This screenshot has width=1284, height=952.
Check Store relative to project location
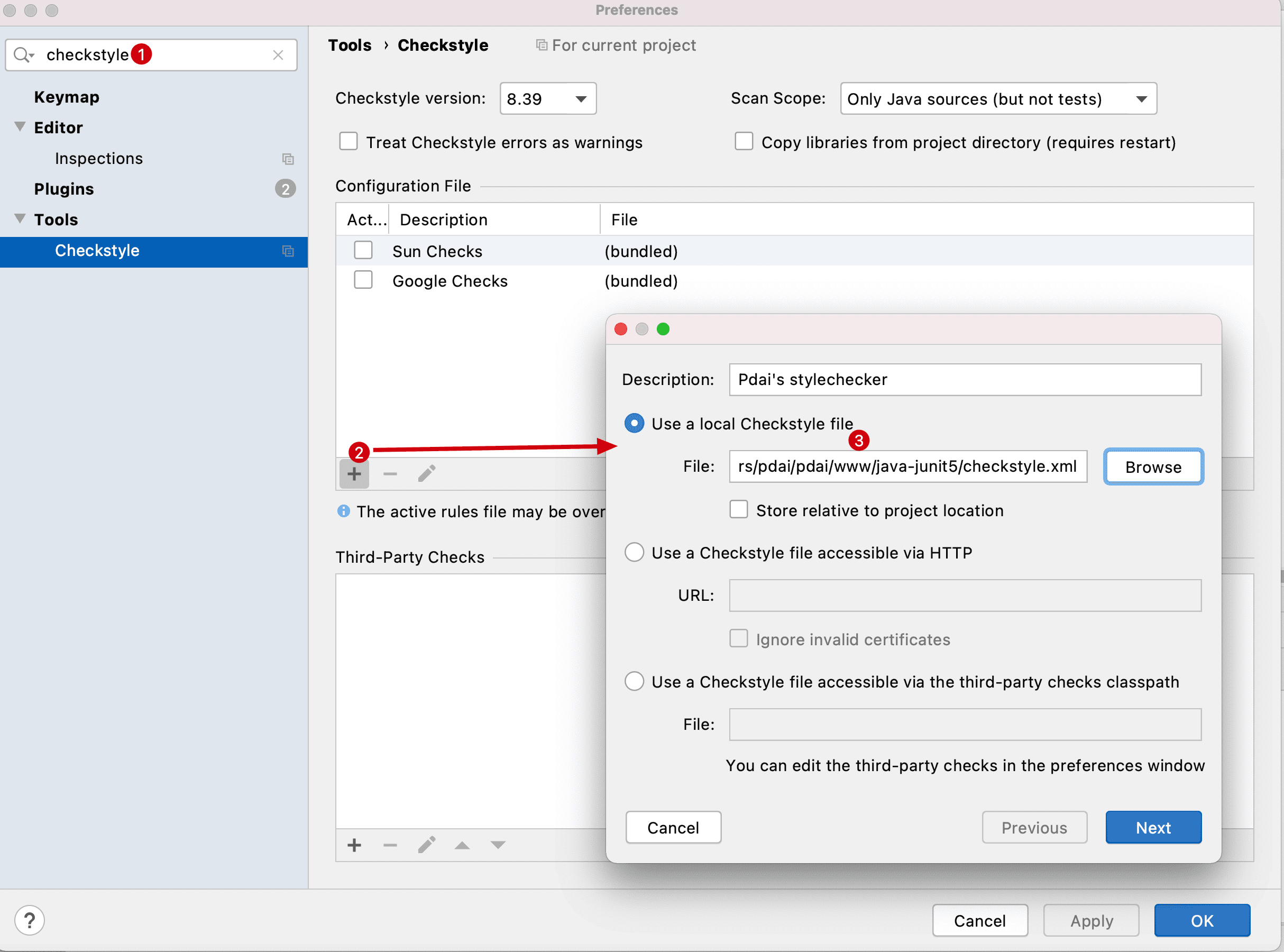pos(738,510)
